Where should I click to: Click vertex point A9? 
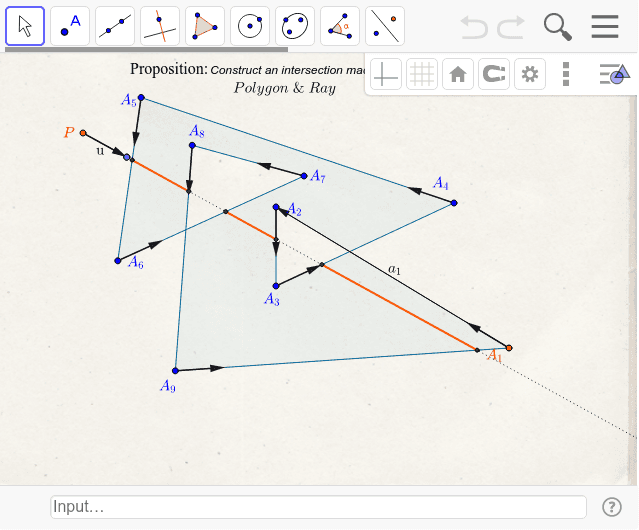[x=175, y=371]
